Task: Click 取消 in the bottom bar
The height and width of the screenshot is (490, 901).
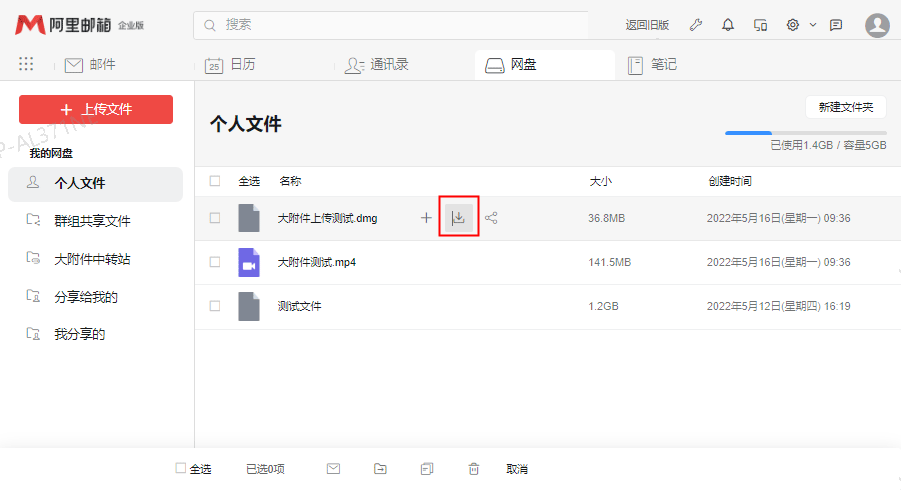Action: [x=517, y=469]
